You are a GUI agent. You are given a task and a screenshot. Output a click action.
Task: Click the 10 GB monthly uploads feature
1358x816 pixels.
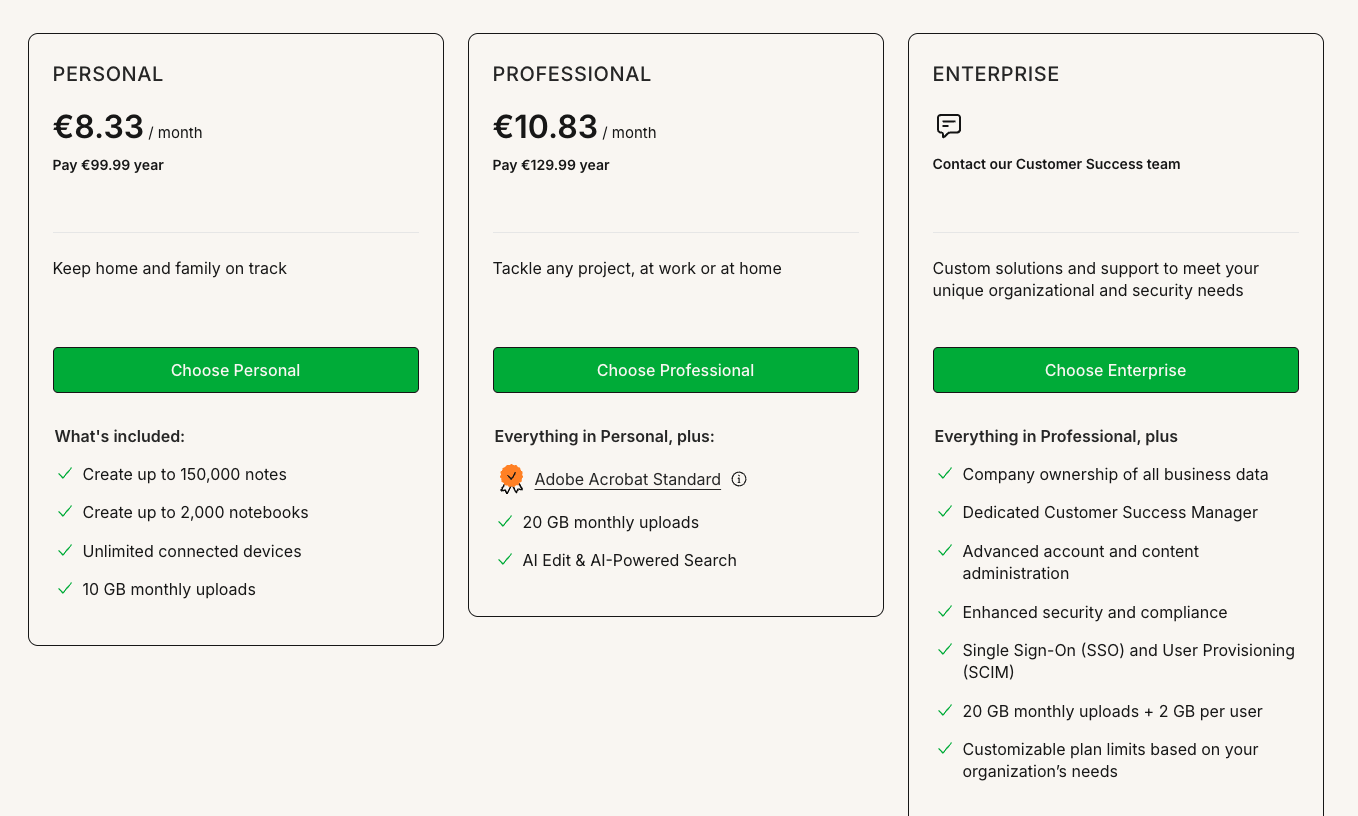click(169, 589)
